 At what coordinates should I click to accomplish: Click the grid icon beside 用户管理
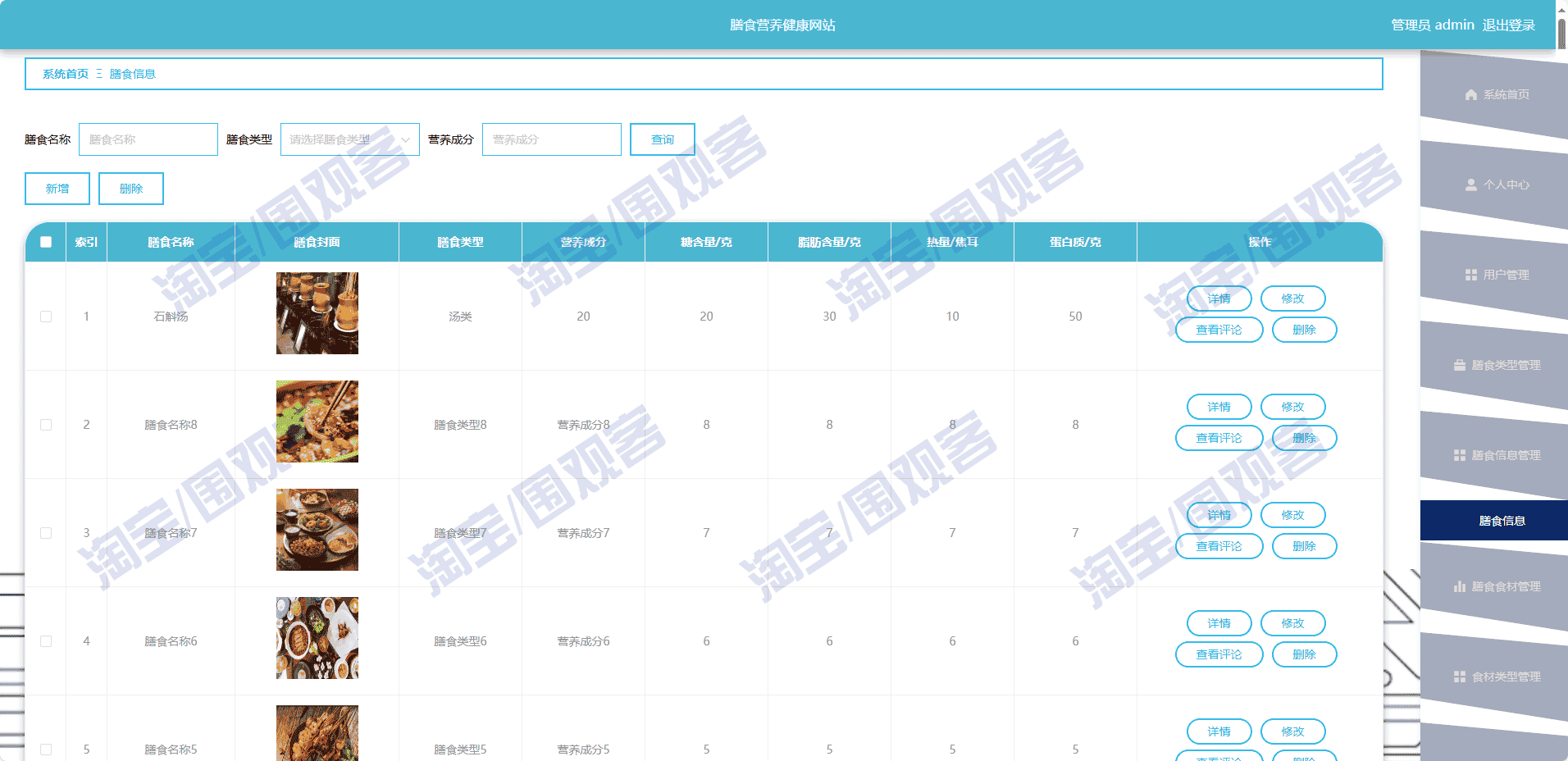click(1471, 276)
